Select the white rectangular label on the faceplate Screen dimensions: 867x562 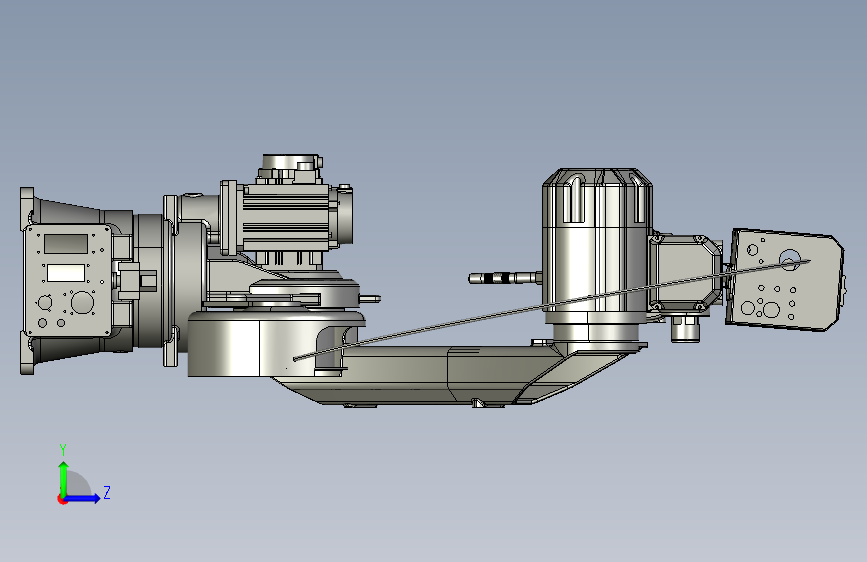click(x=66, y=273)
